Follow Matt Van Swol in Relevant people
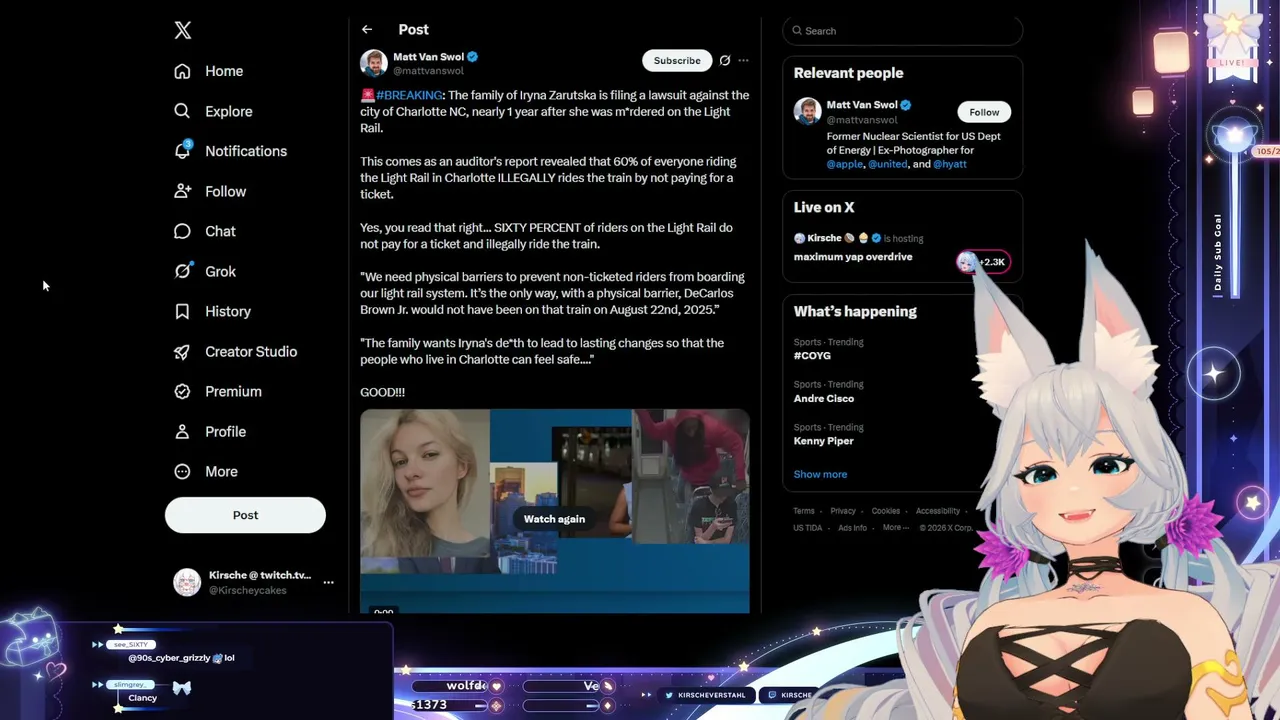This screenshot has width=1280, height=720. pos(984,112)
